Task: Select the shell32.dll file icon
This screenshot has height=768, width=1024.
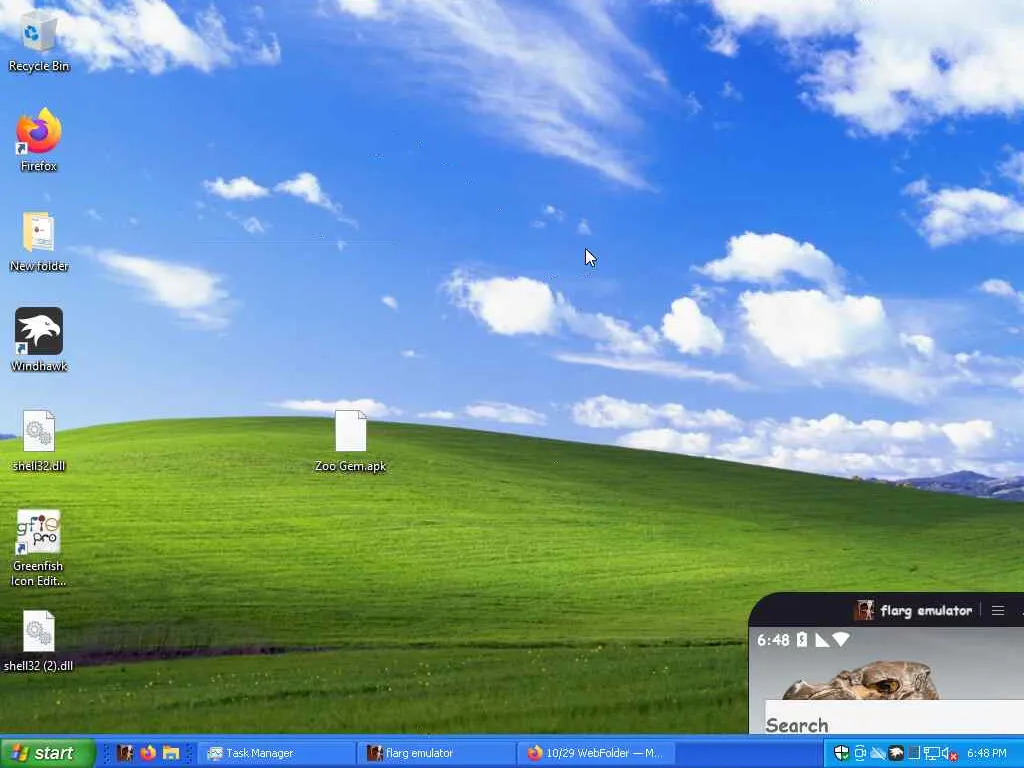Action: 39,441
